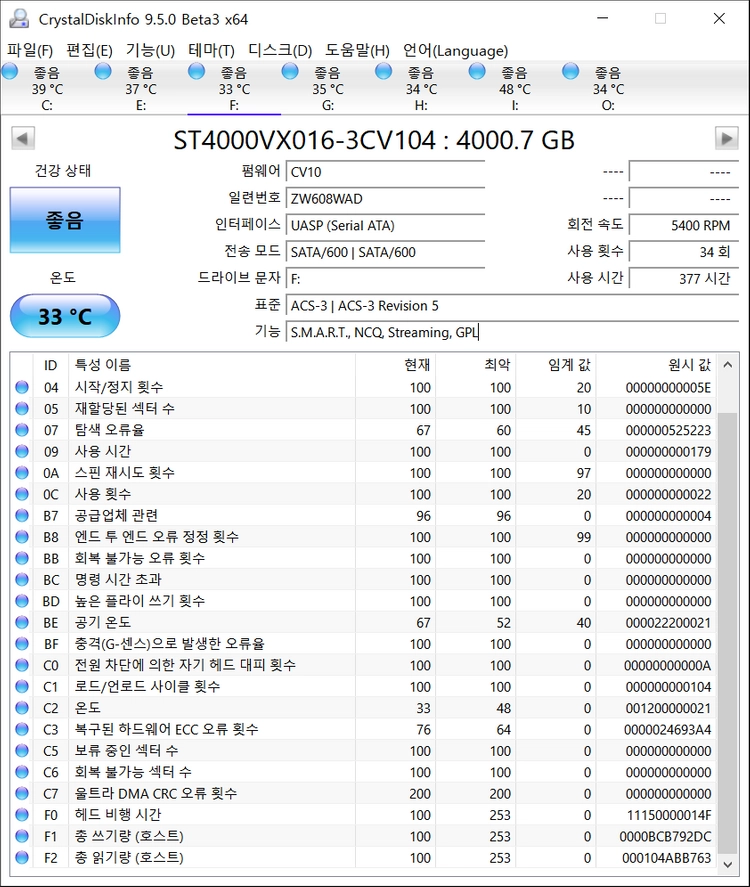Open the 파일(F) menu

click(30, 50)
